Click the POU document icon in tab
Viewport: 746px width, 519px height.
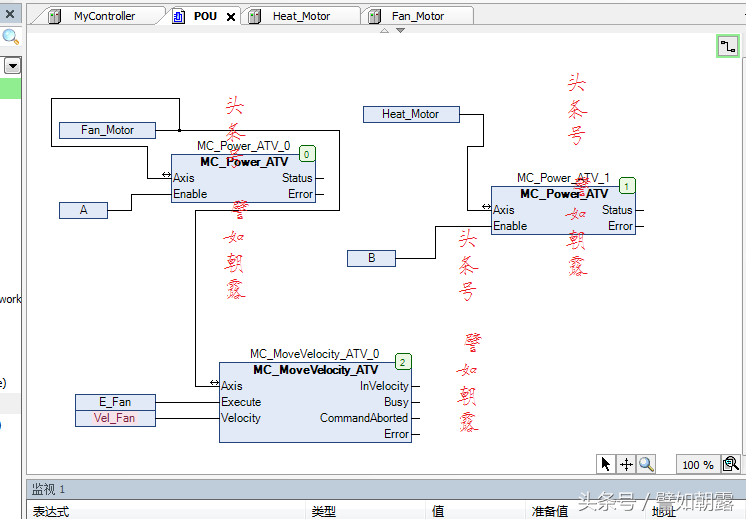[x=178, y=17]
